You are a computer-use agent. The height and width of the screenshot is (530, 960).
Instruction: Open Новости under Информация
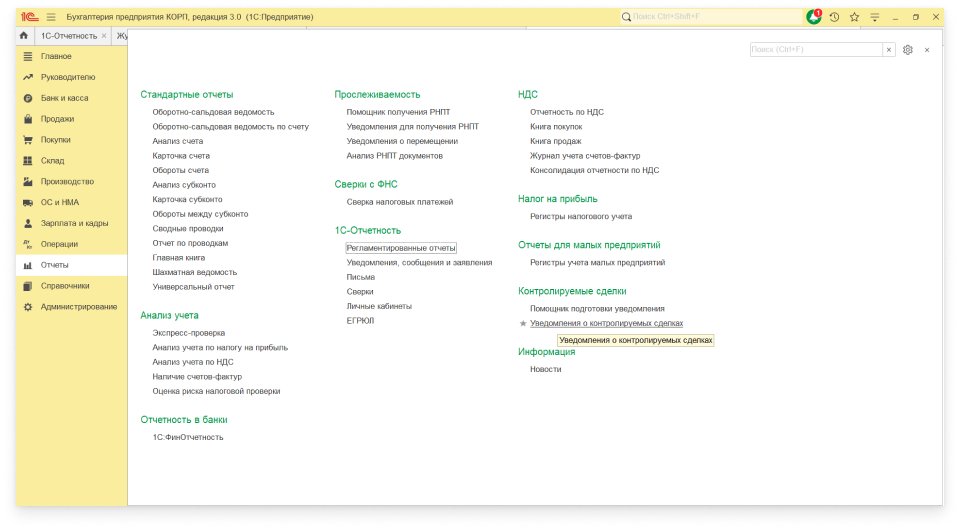[546, 369]
